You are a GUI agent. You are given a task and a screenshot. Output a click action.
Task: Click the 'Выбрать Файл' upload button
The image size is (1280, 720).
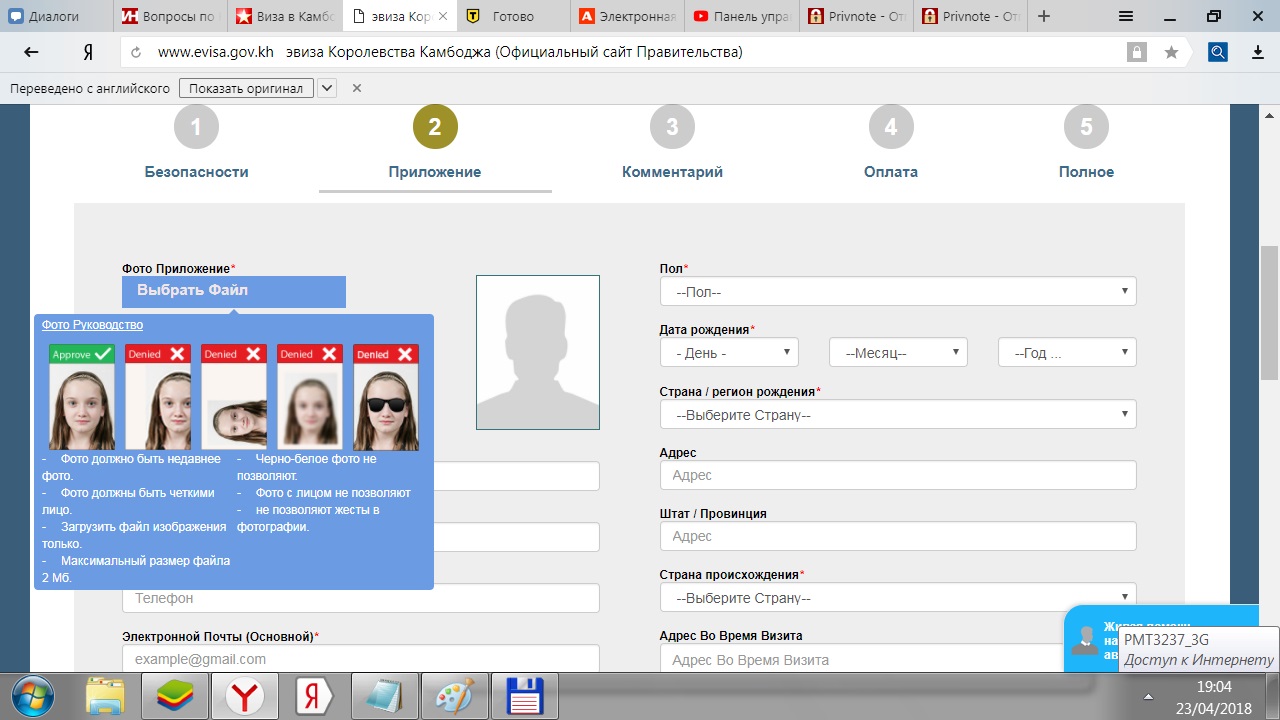coord(233,291)
